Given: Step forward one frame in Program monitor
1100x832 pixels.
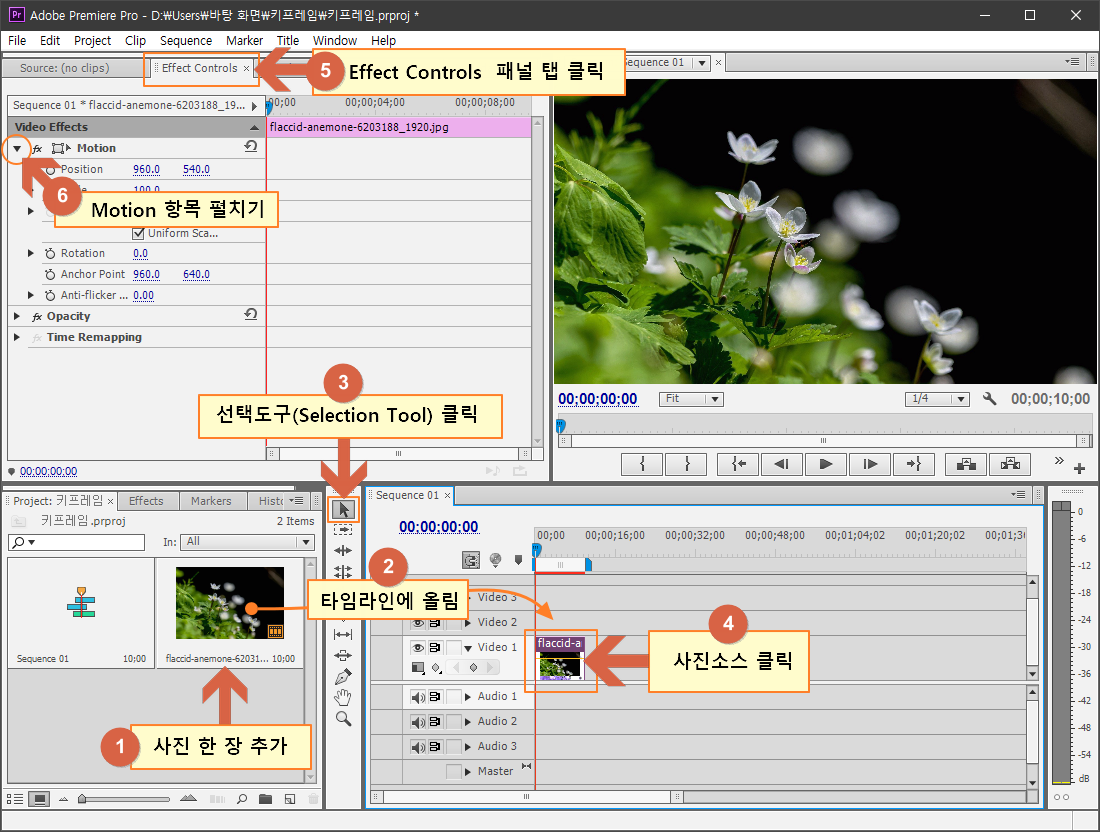Looking at the screenshot, I should (x=870, y=464).
